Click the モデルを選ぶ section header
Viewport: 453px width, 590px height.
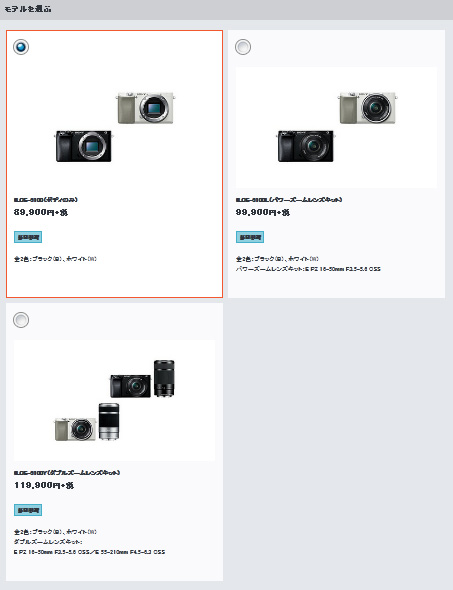pyautogui.click(x=27, y=9)
